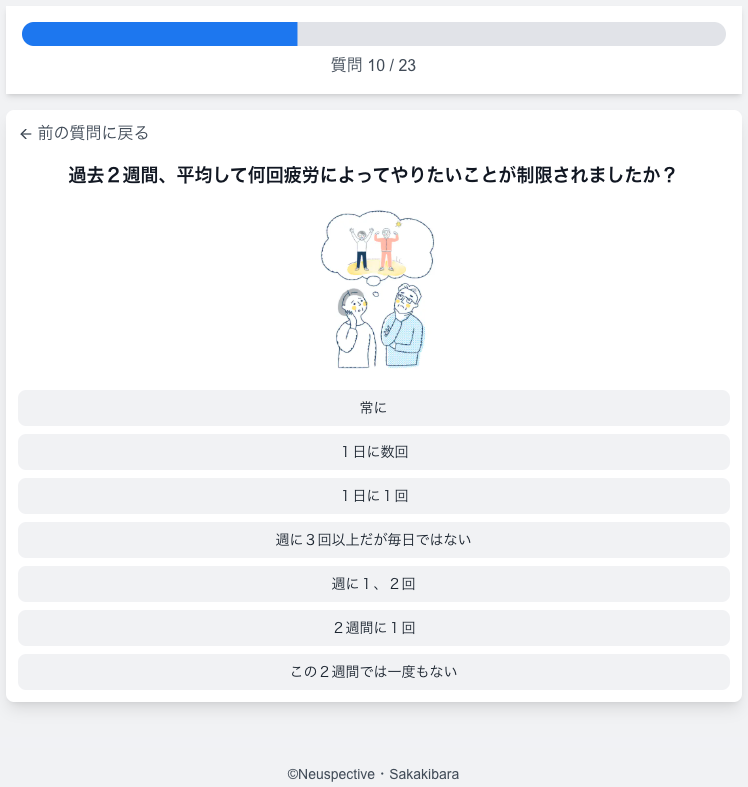Click the ©Neuspective footer text
Screen dimensions: 748x787
pyautogui.click(x=331, y=774)
